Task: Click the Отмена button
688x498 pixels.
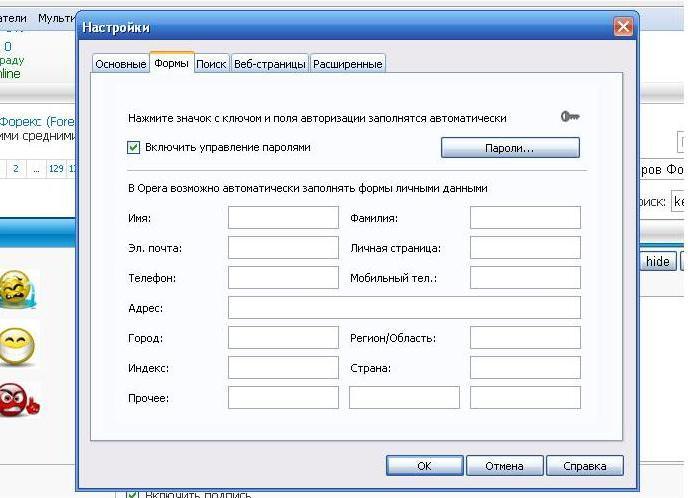Action: tap(505, 466)
